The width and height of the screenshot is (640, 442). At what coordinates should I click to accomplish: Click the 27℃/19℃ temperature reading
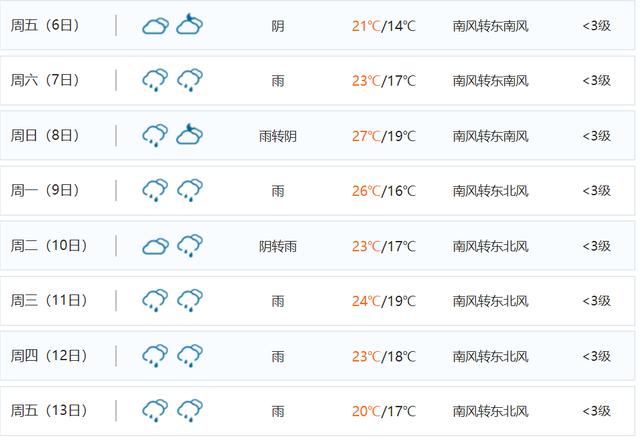[x=384, y=136]
